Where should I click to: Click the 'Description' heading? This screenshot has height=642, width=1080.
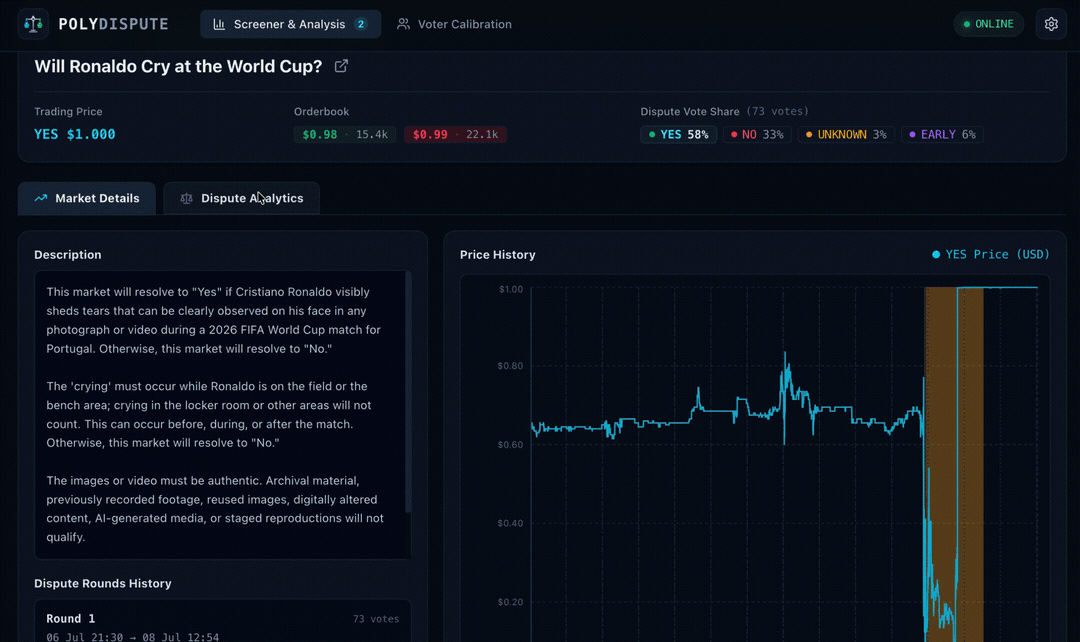pyautogui.click(x=68, y=254)
